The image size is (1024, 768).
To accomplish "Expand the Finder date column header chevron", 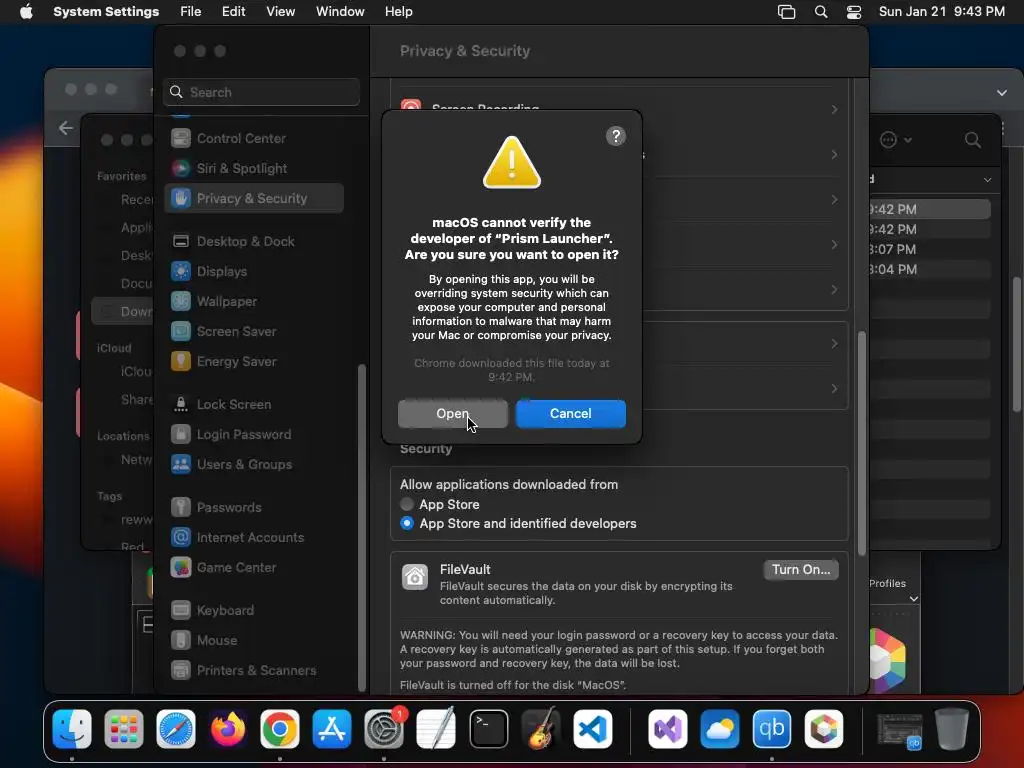I will tap(987, 180).
